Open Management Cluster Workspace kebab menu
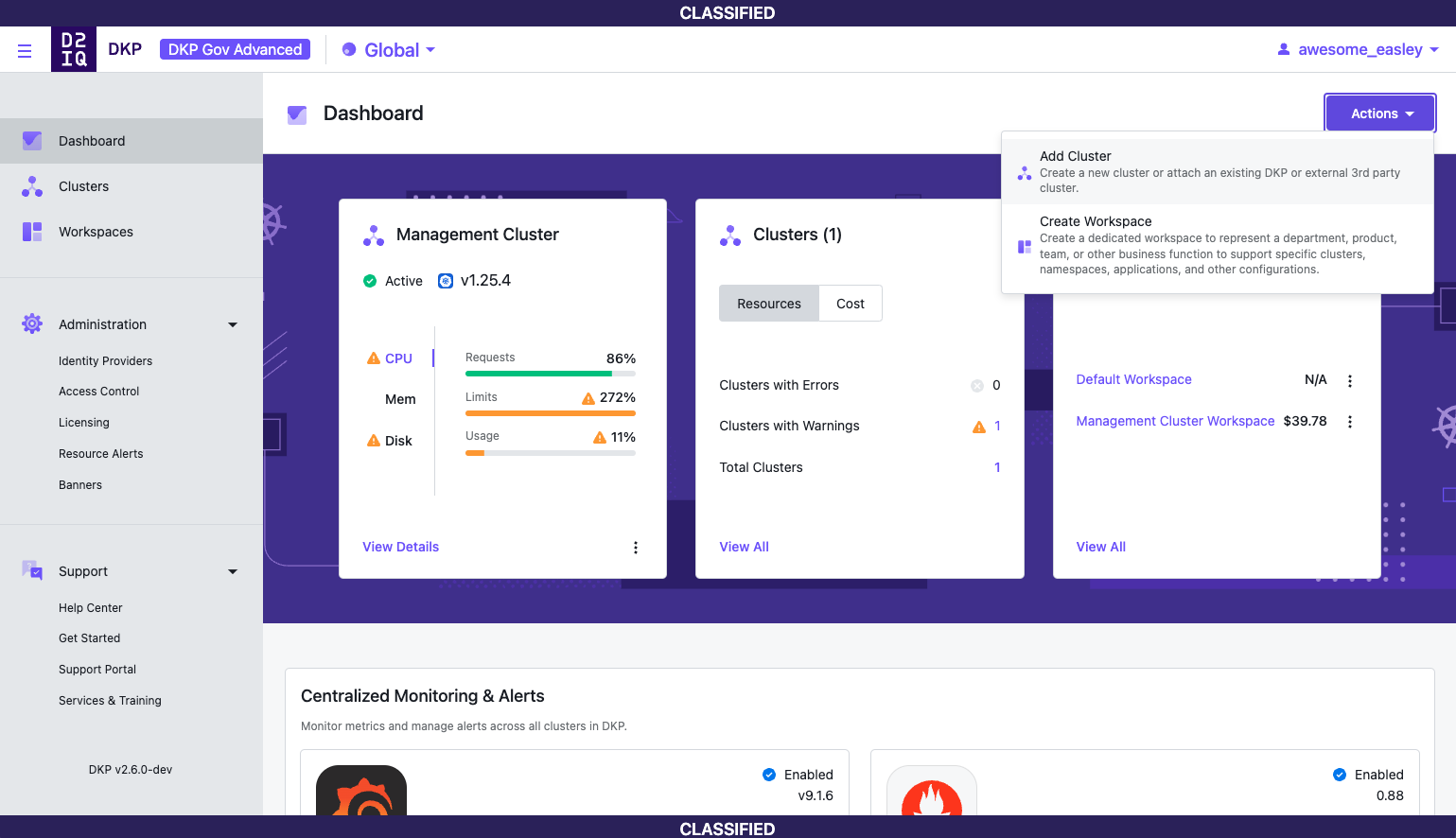 tap(1350, 422)
